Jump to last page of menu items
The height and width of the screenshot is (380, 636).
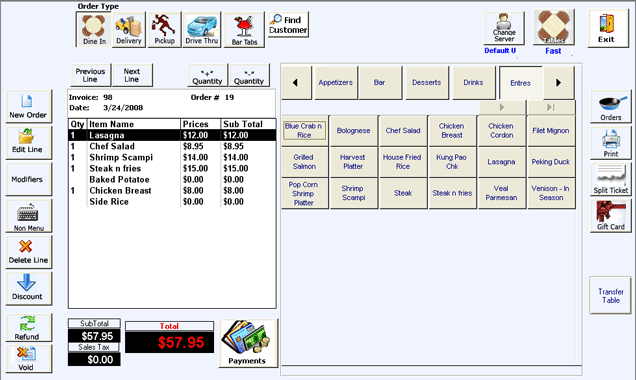click(551, 107)
